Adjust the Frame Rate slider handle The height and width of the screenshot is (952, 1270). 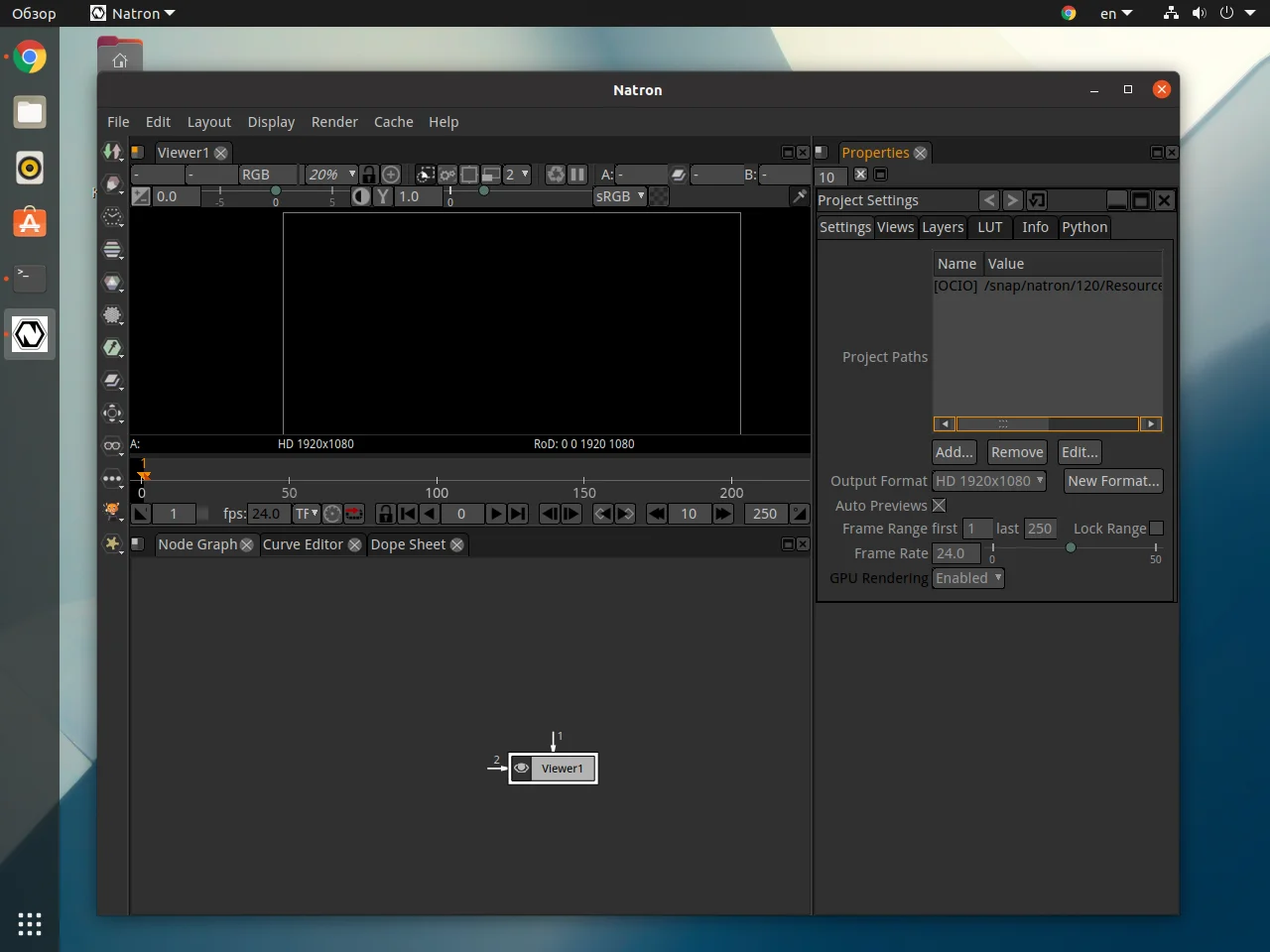pyautogui.click(x=1071, y=547)
